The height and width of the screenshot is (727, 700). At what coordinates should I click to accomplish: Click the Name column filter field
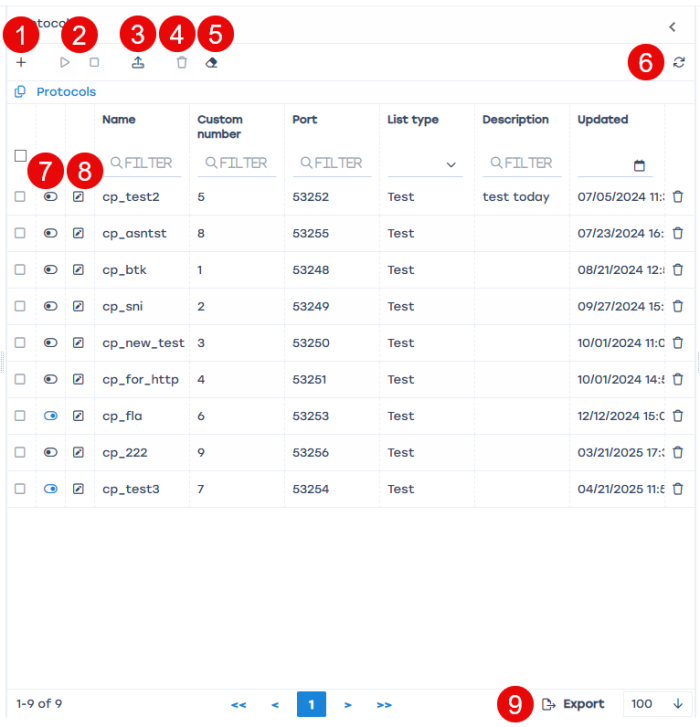(145, 163)
